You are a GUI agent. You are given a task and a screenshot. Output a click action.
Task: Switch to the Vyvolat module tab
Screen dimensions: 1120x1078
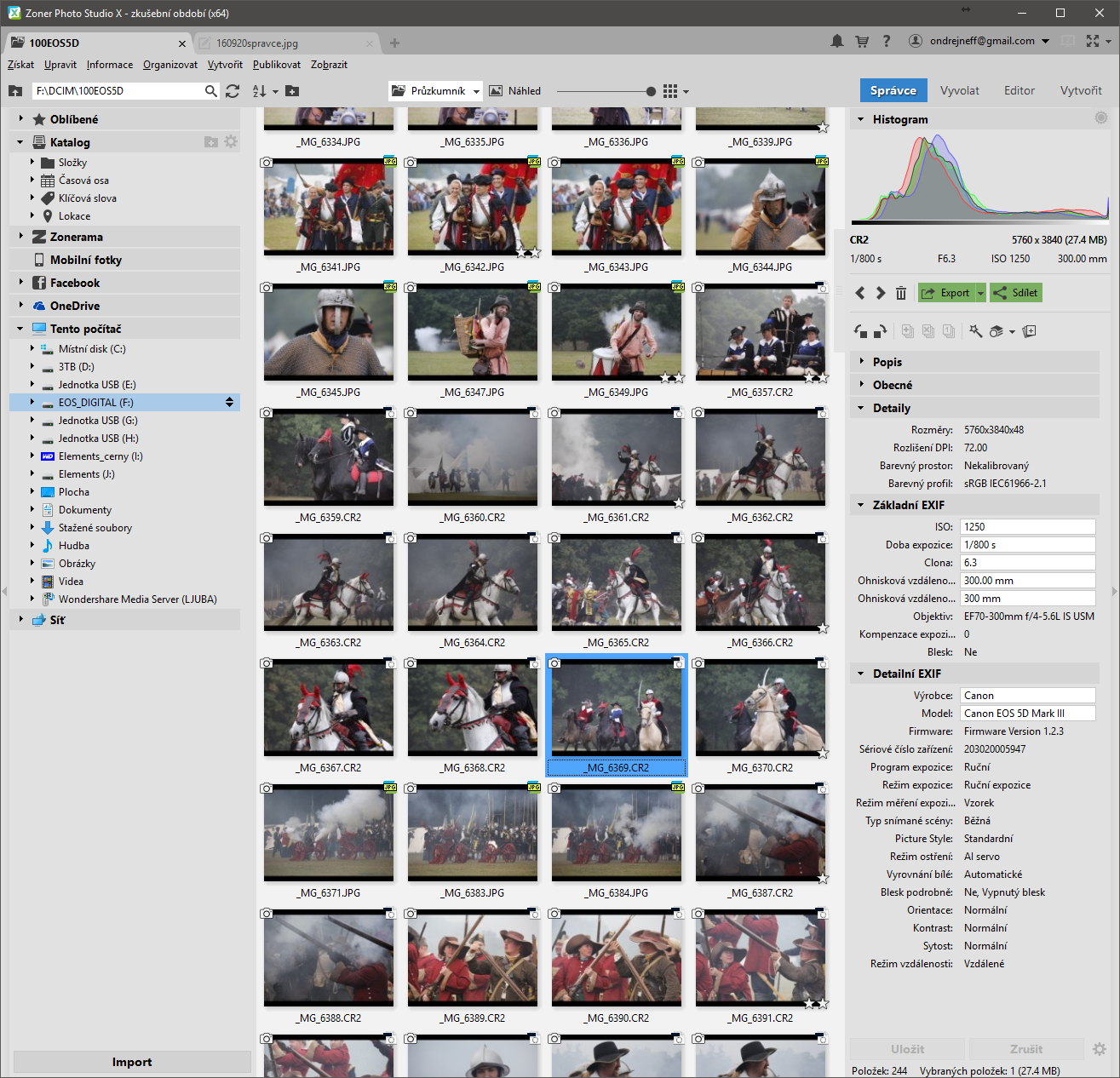959,90
